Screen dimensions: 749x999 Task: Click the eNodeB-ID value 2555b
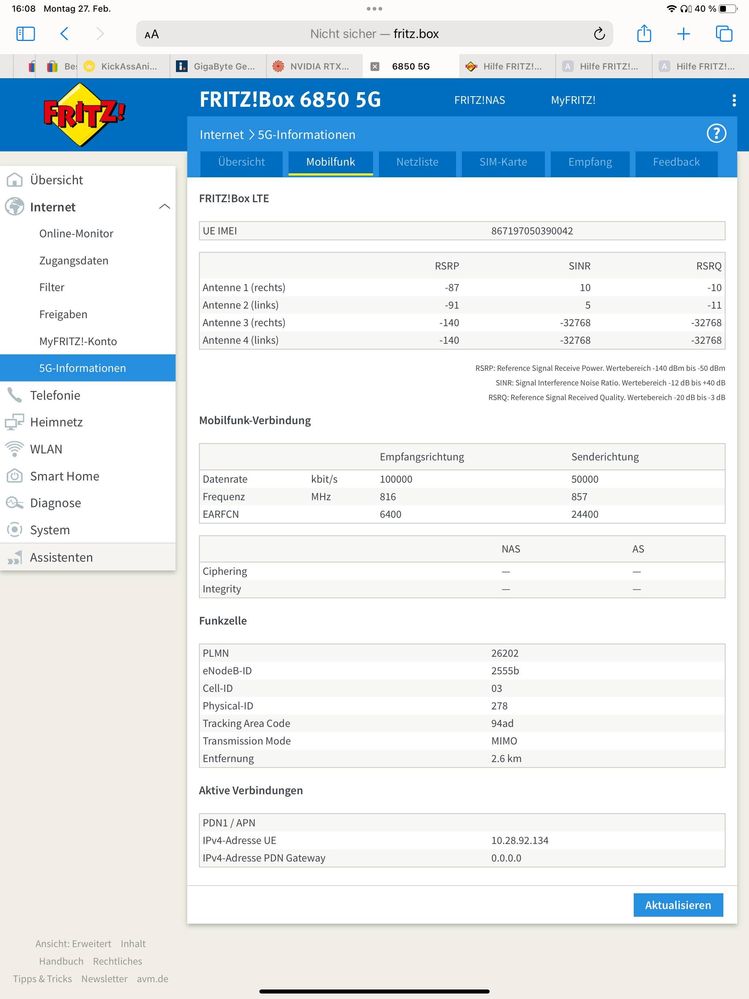(x=505, y=671)
